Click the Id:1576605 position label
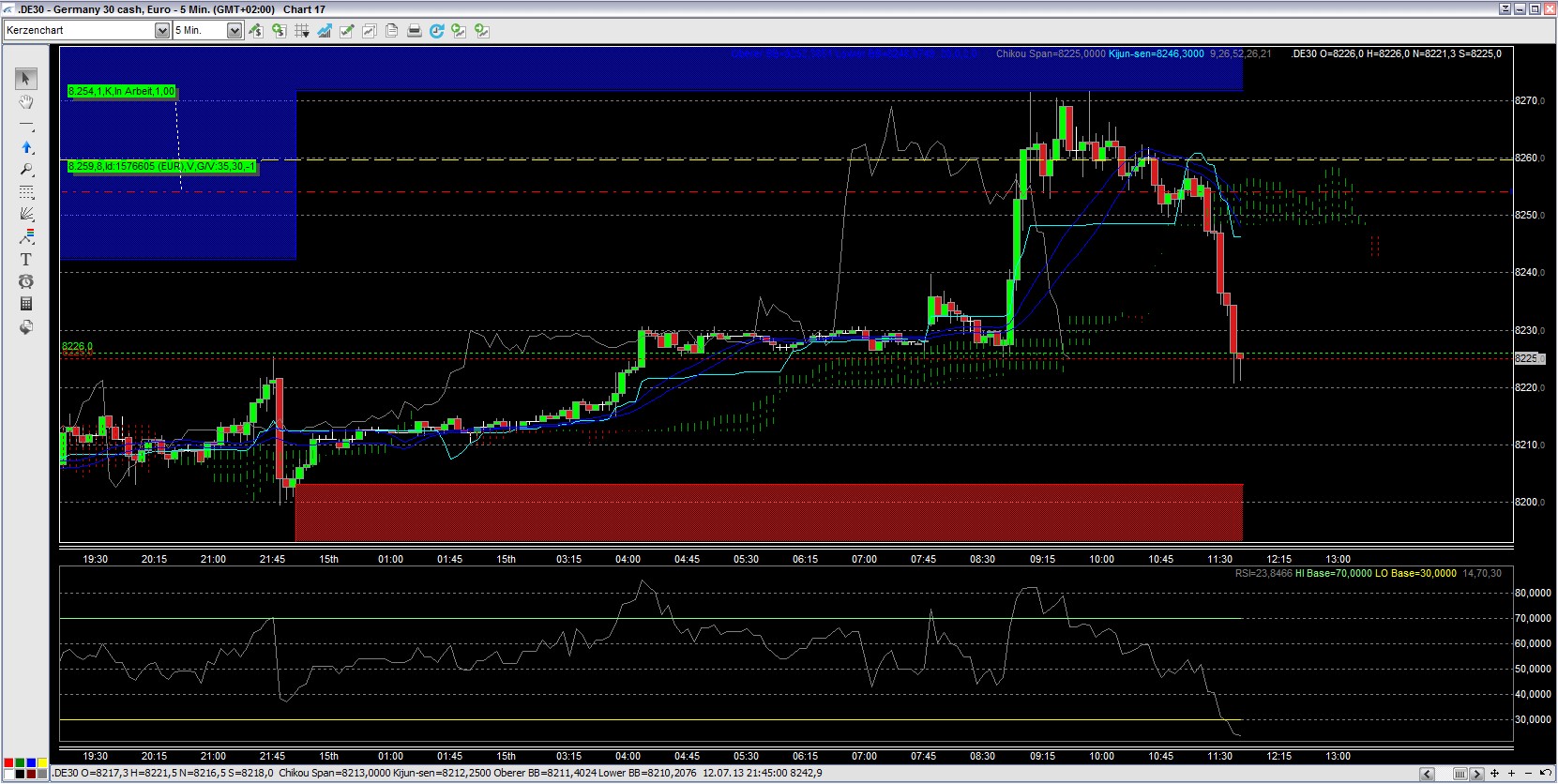Screen dimensions: 1558x784 click(x=160, y=167)
